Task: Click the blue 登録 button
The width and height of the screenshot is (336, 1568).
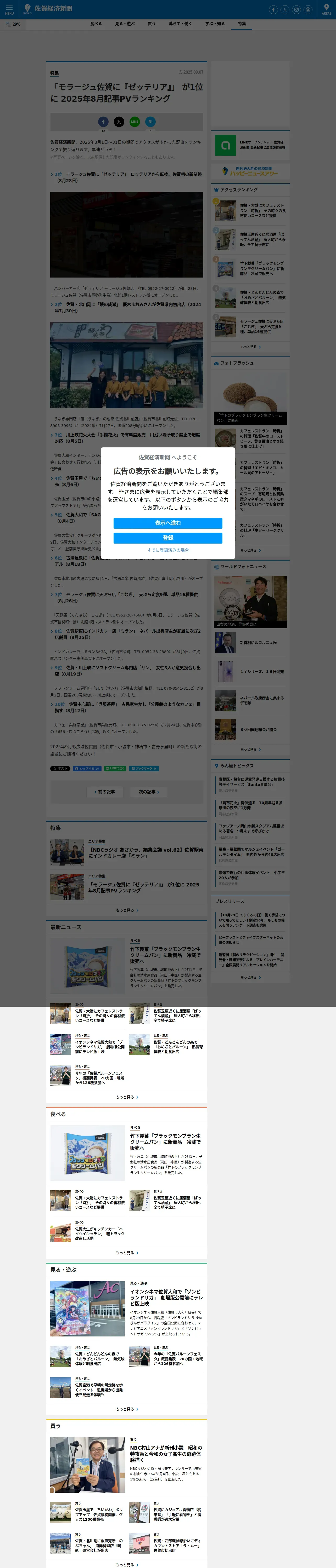Action: (168, 538)
